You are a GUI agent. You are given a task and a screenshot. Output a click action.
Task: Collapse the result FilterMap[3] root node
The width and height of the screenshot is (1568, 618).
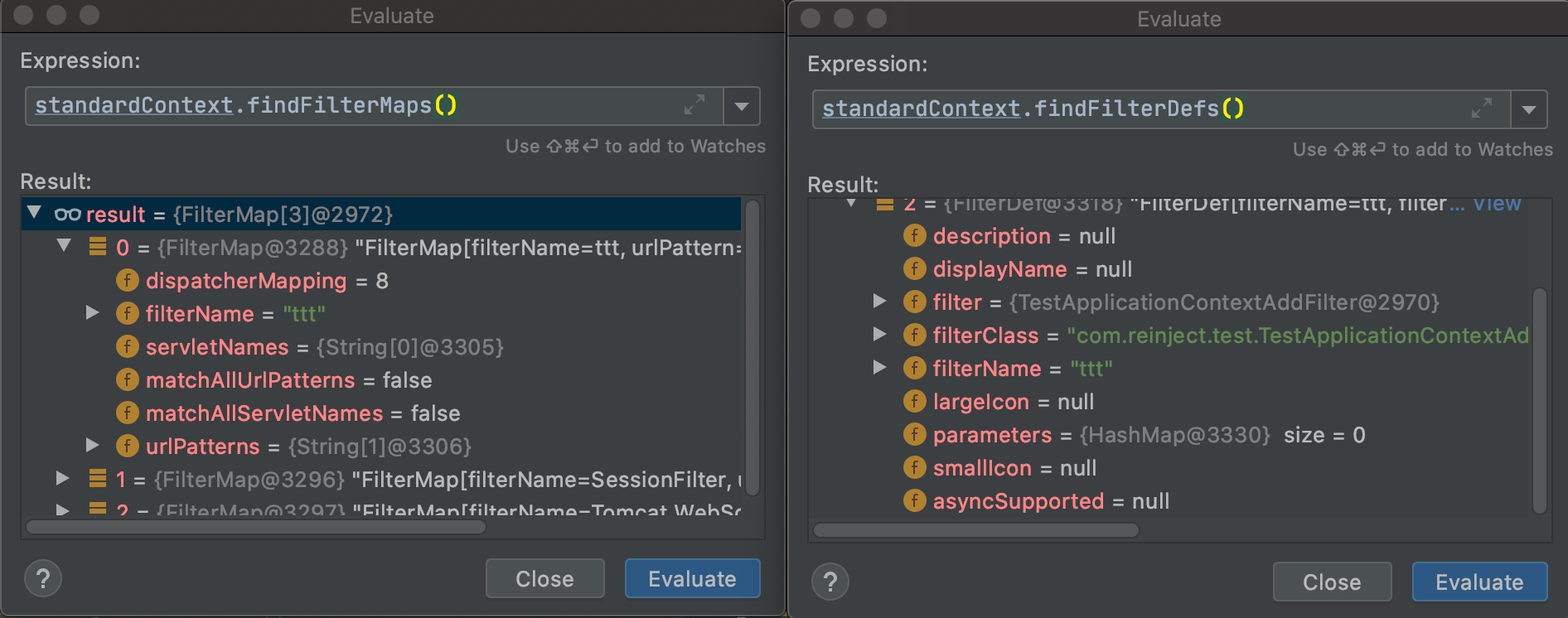[x=34, y=213]
